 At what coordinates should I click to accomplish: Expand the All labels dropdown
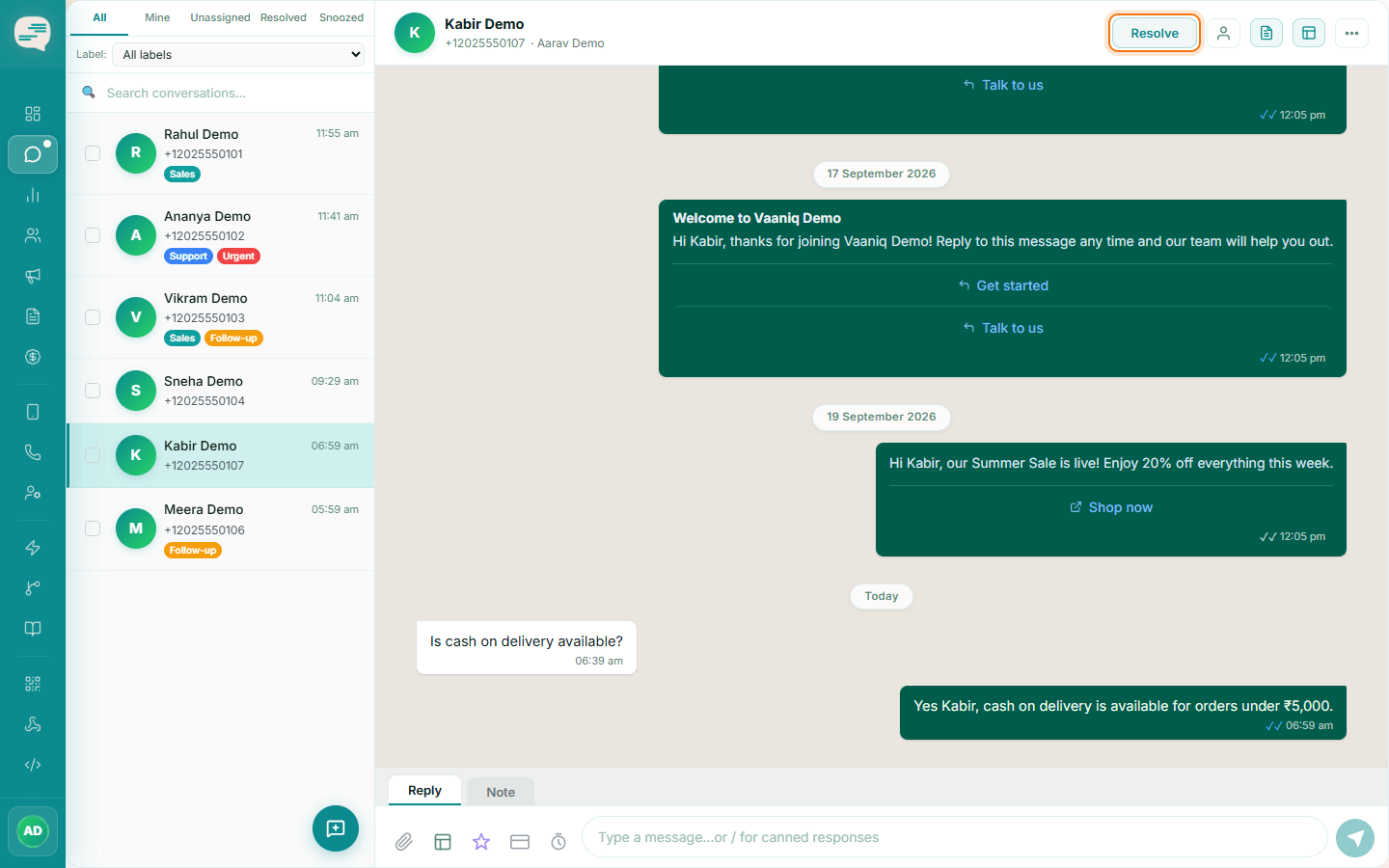click(x=238, y=55)
